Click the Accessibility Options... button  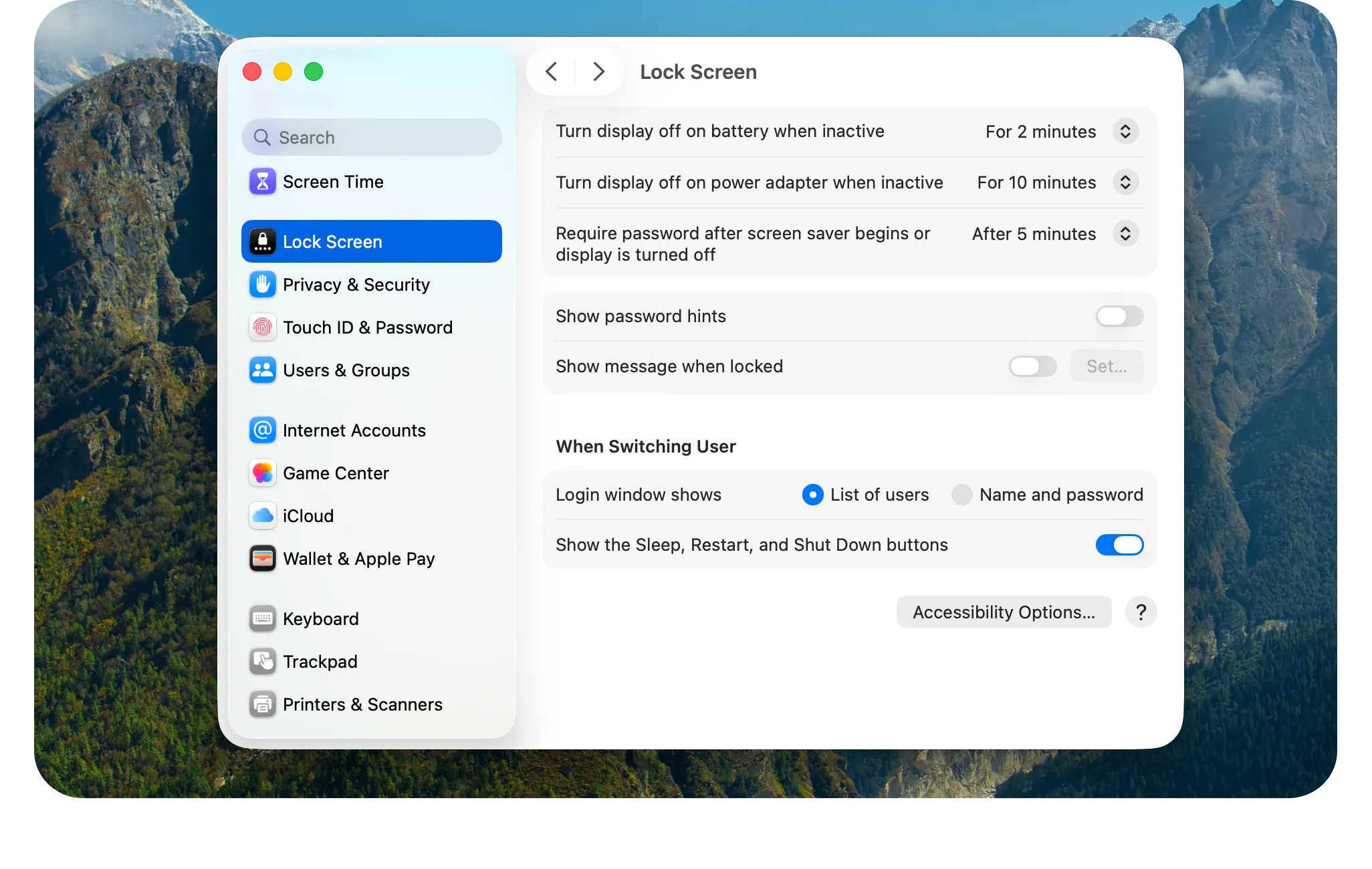pyautogui.click(x=1004, y=612)
